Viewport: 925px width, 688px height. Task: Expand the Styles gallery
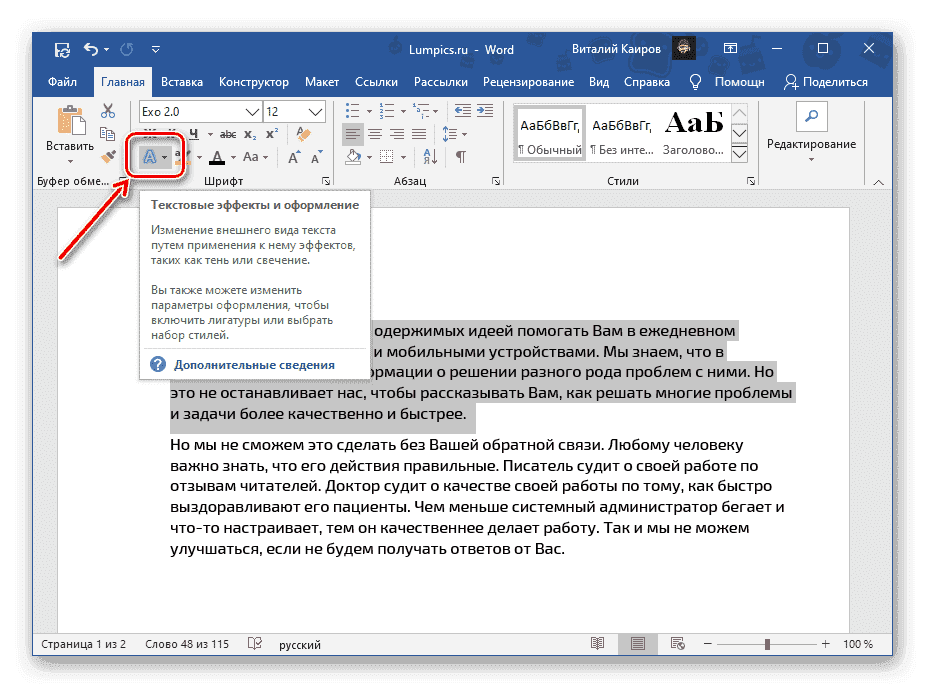tap(740, 155)
